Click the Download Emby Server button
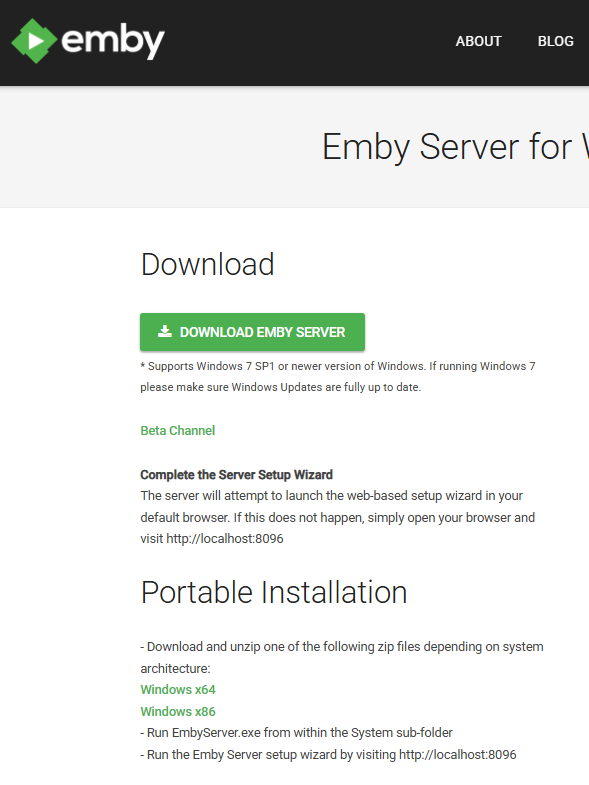Image resolution: width=589 pixels, height=785 pixels. [x=252, y=332]
